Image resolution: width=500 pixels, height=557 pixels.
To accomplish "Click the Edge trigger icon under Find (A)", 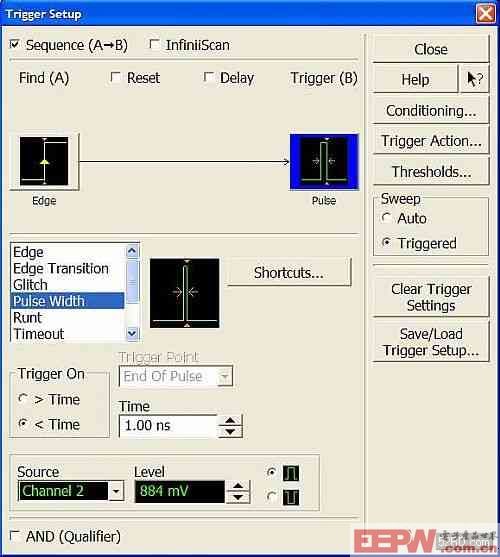I will click(44, 162).
